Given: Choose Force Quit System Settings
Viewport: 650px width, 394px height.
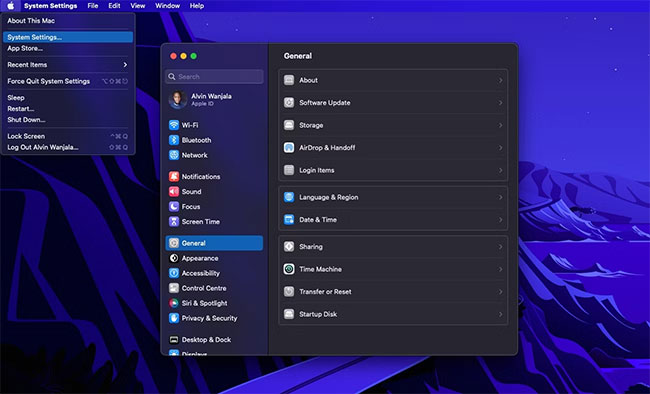Looking at the screenshot, I should [68, 81].
